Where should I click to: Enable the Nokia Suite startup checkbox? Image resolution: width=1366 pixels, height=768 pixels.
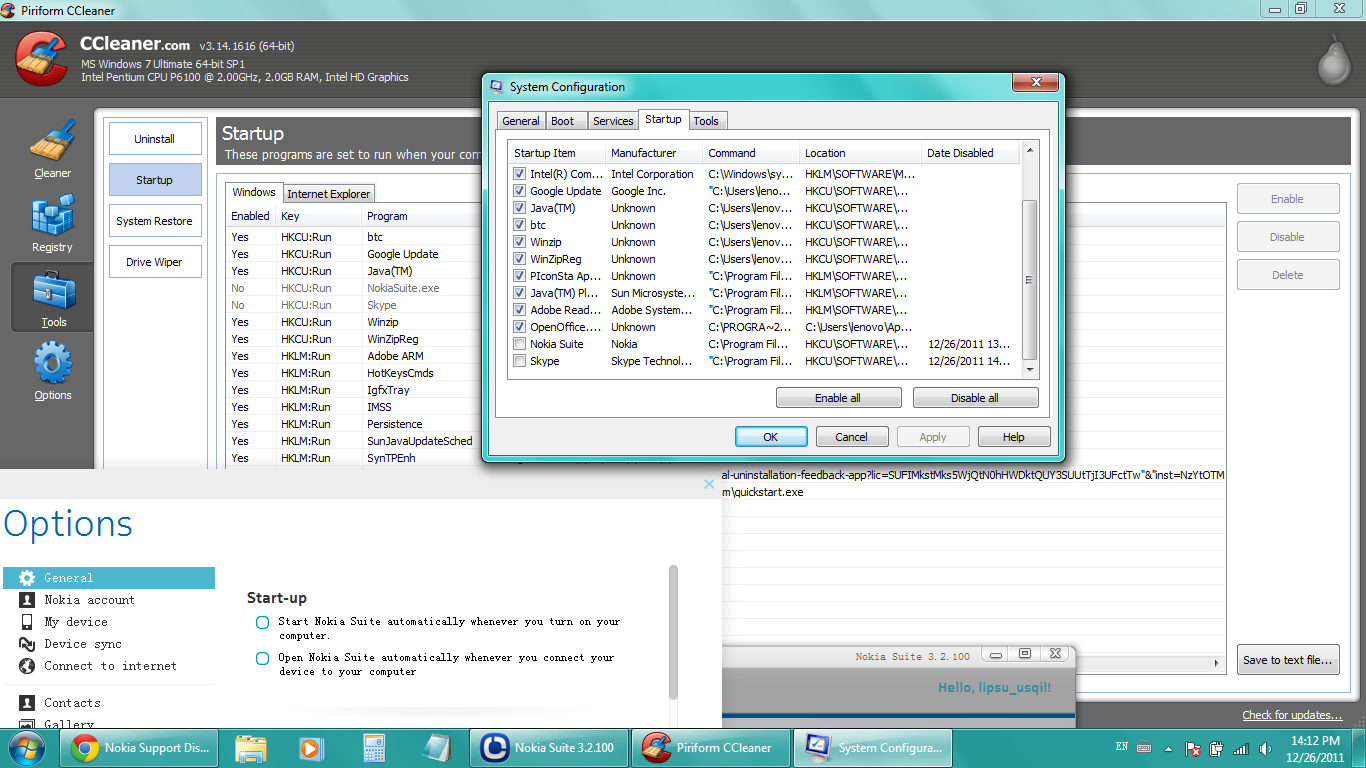519,344
